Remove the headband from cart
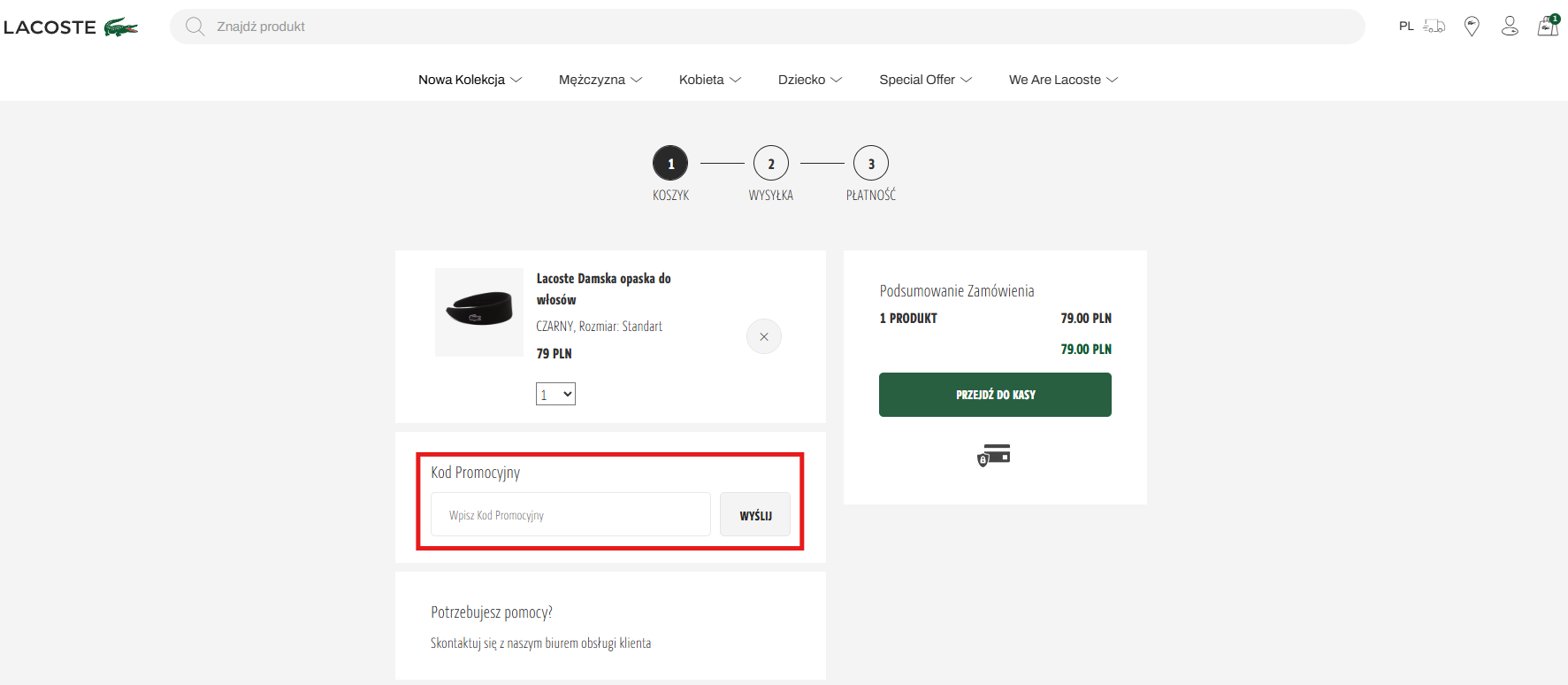This screenshot has height=685, width=1568. pyautogui.click(x=764, y=336)
